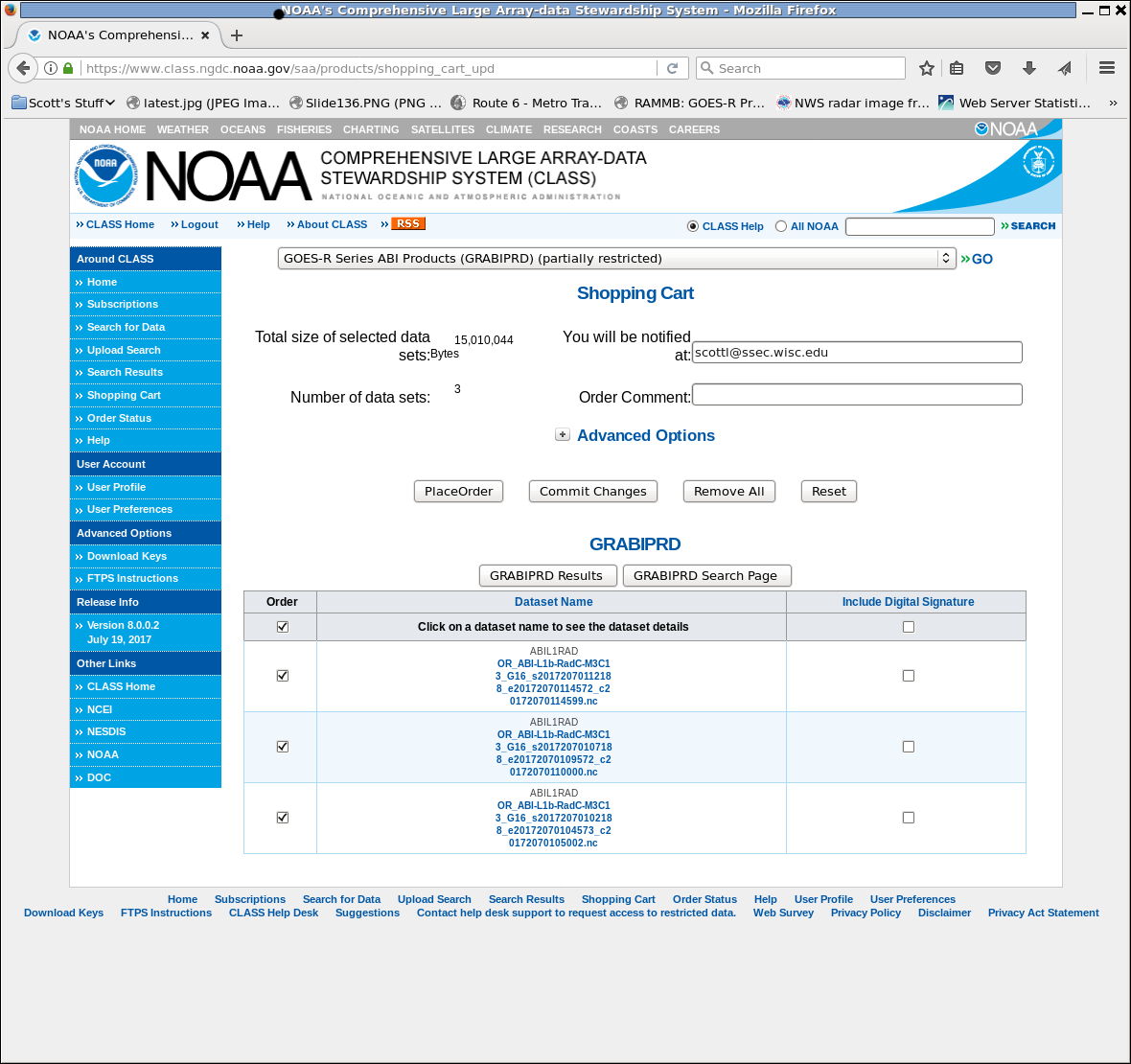Enable digital signature for dataset 0172070105002.nc

pos(909,818)
